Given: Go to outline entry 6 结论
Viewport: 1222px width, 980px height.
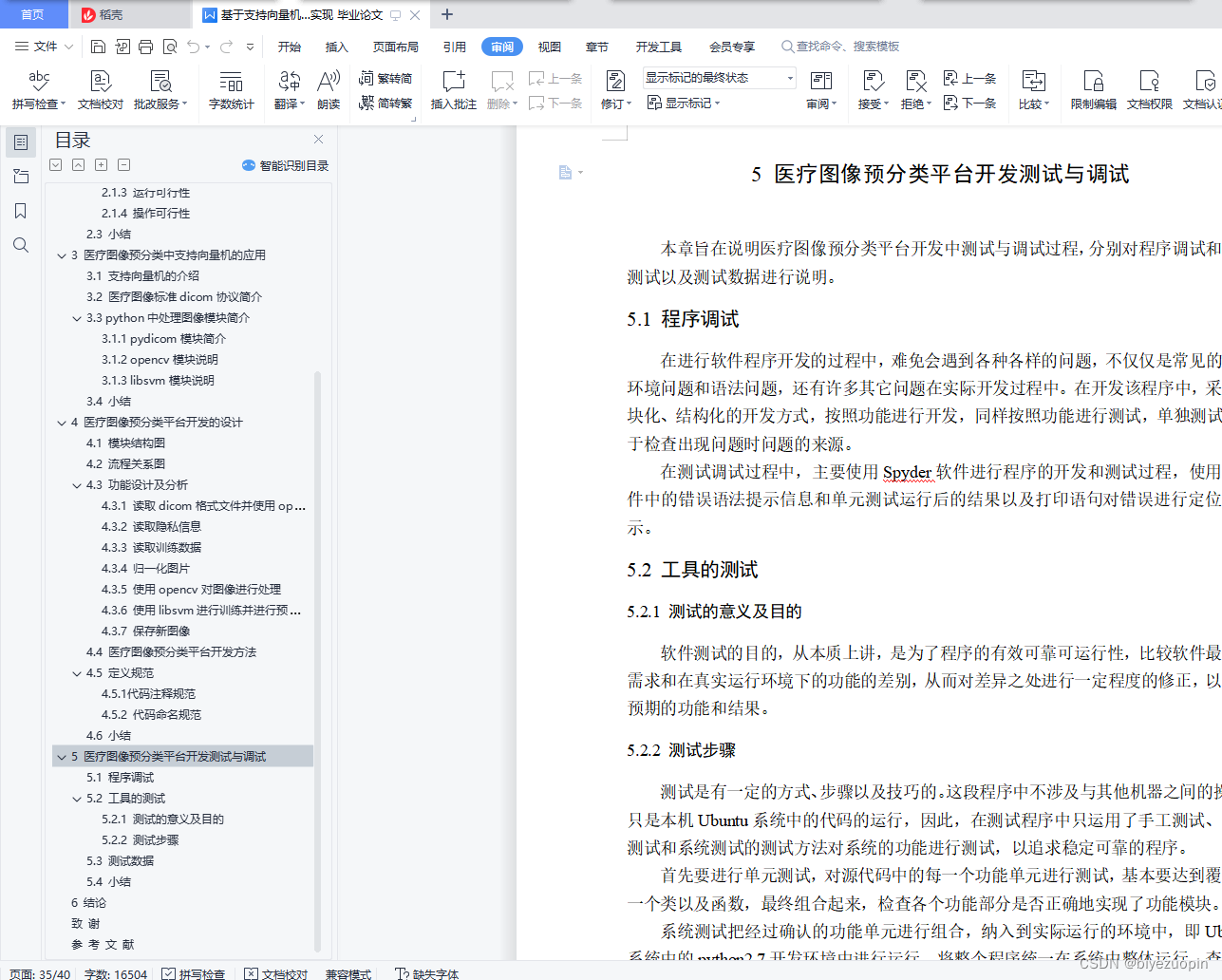Looking at the screenshot, I should pos(88,903).
